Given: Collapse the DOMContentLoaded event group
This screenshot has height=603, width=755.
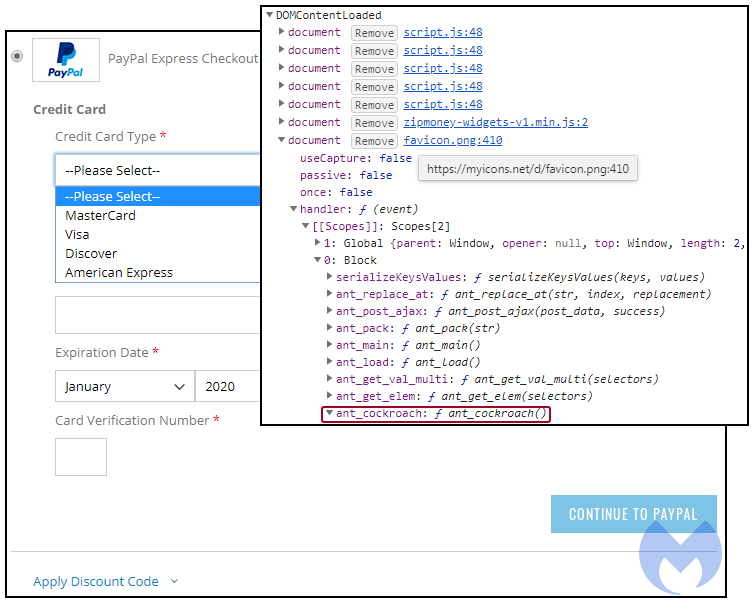Looking at the screenshot, I should pos(269,15).
